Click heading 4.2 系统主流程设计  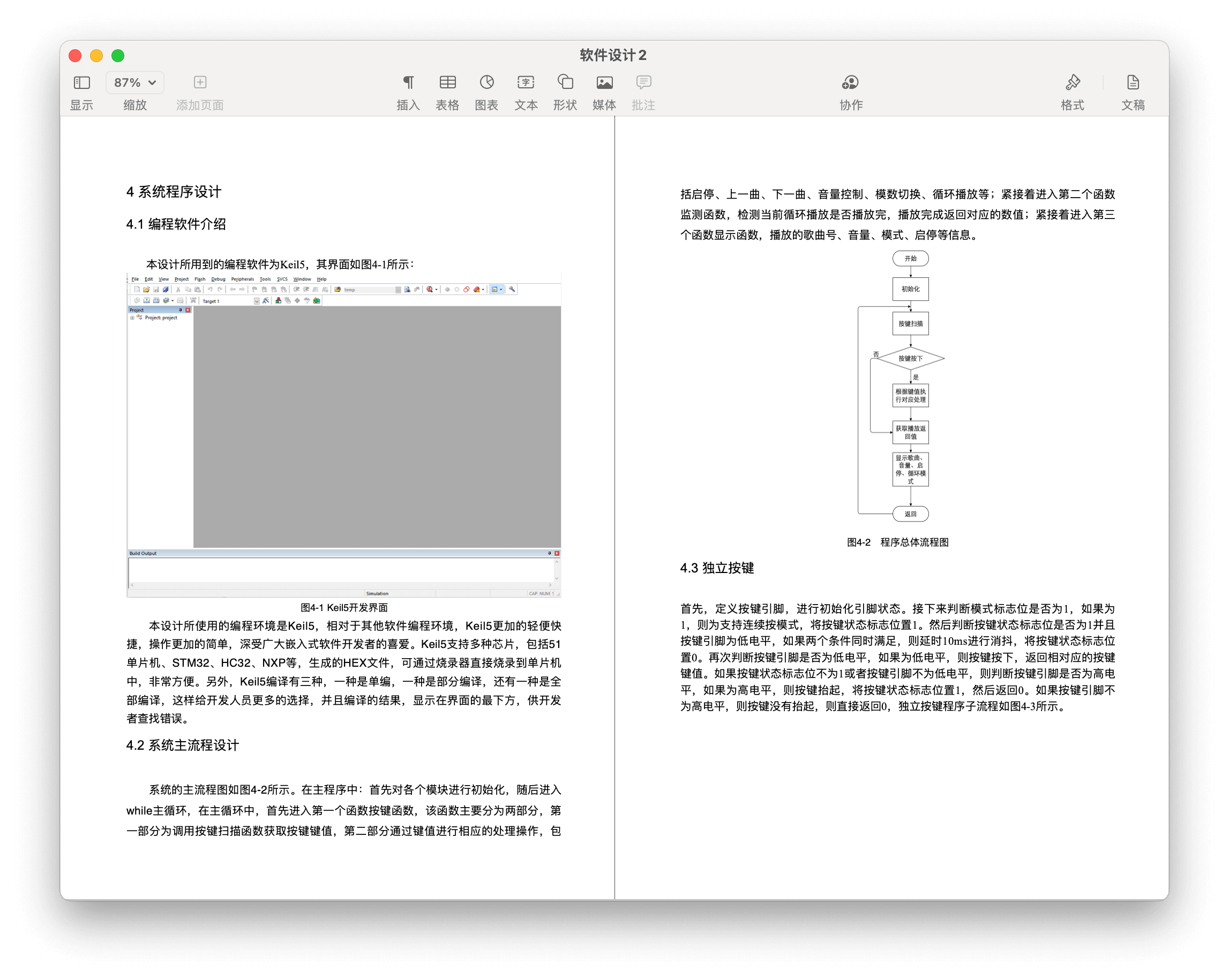pos(182,745)
